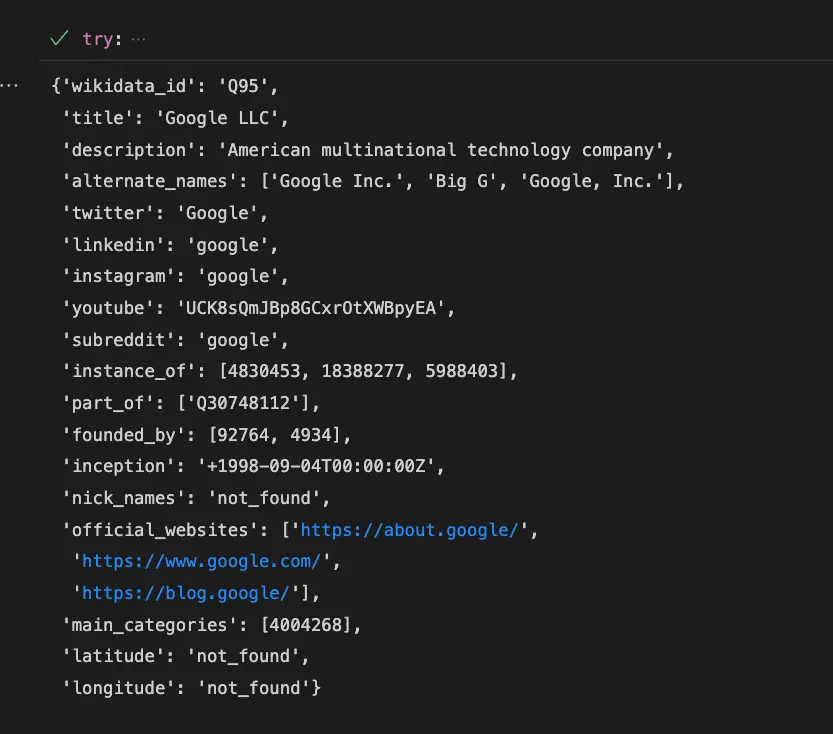Click the 'try' keyword in the cell

point(98,39)
